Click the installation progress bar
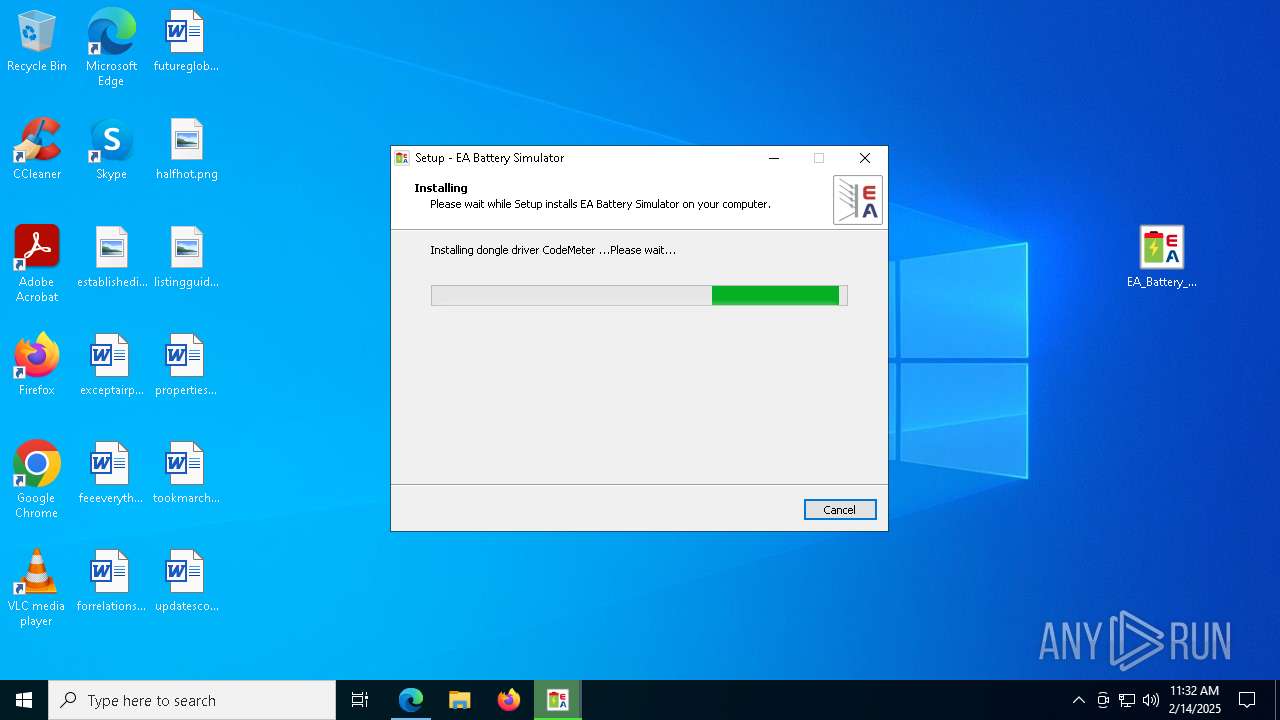Viewport: 1280px width, 720px height. pyautogui.click(x=639, y=295)
